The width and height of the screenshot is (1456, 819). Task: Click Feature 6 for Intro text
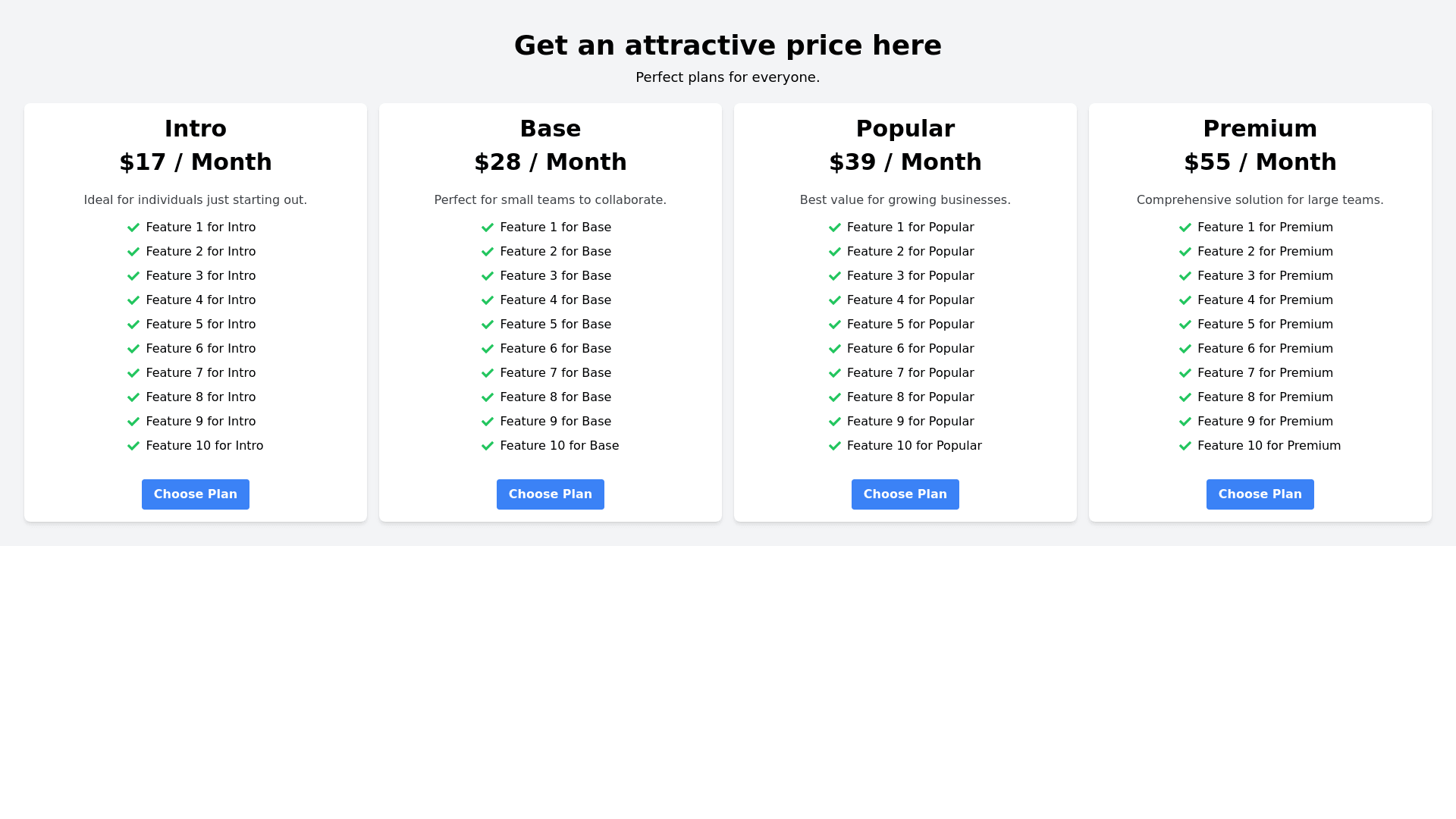[x=201, y=349]
